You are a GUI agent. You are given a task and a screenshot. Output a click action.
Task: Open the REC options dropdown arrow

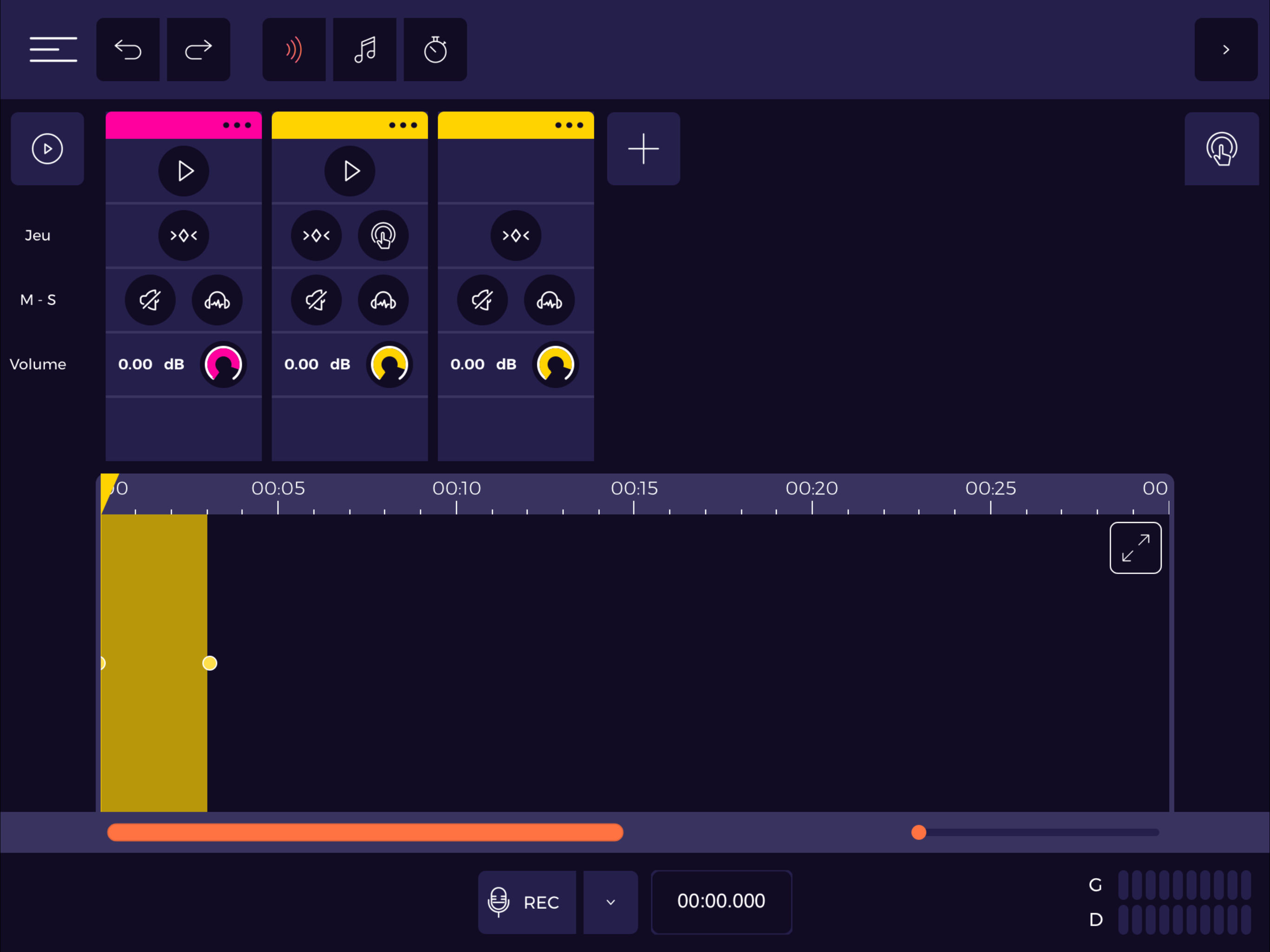pos(610,903)
